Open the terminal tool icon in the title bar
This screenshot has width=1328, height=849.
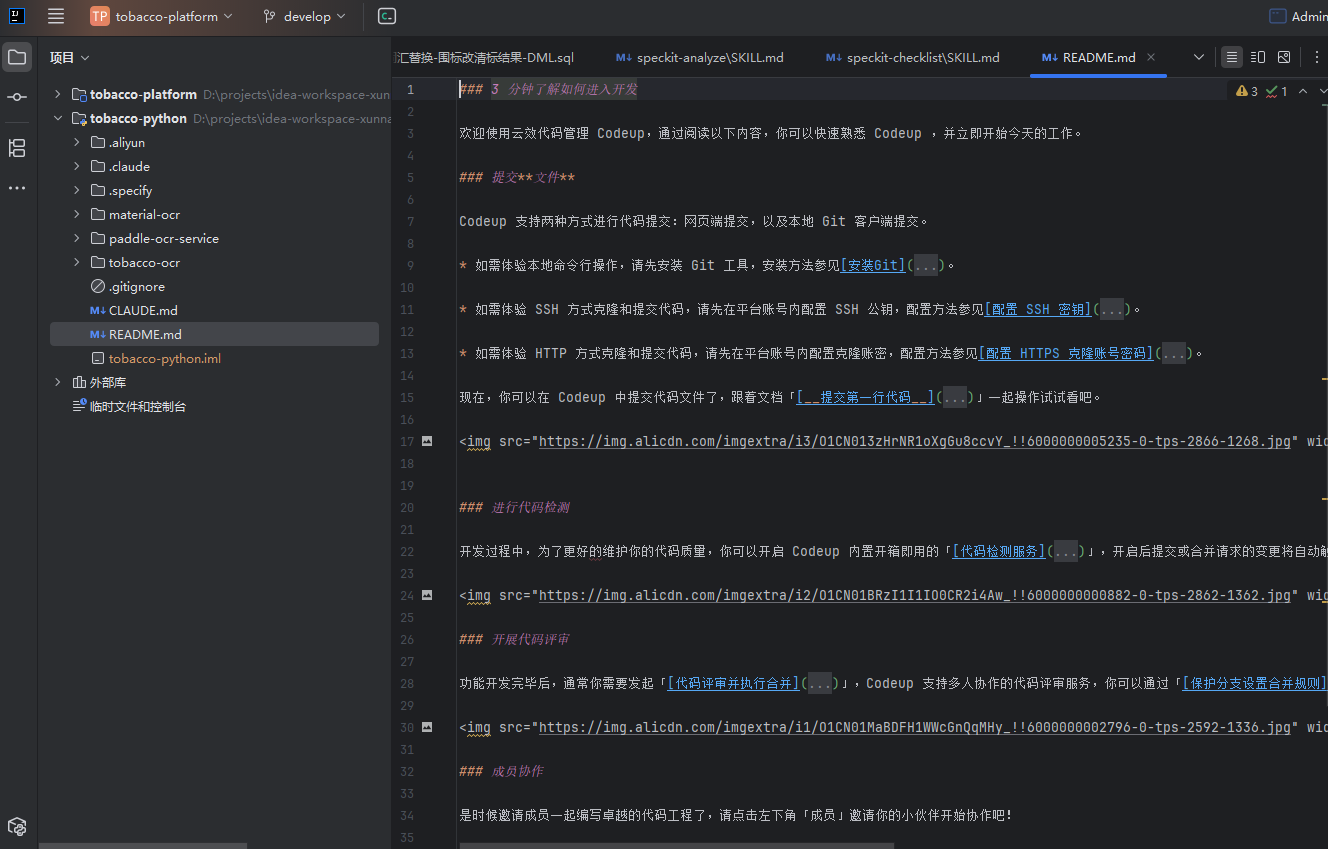click(387, 16)
